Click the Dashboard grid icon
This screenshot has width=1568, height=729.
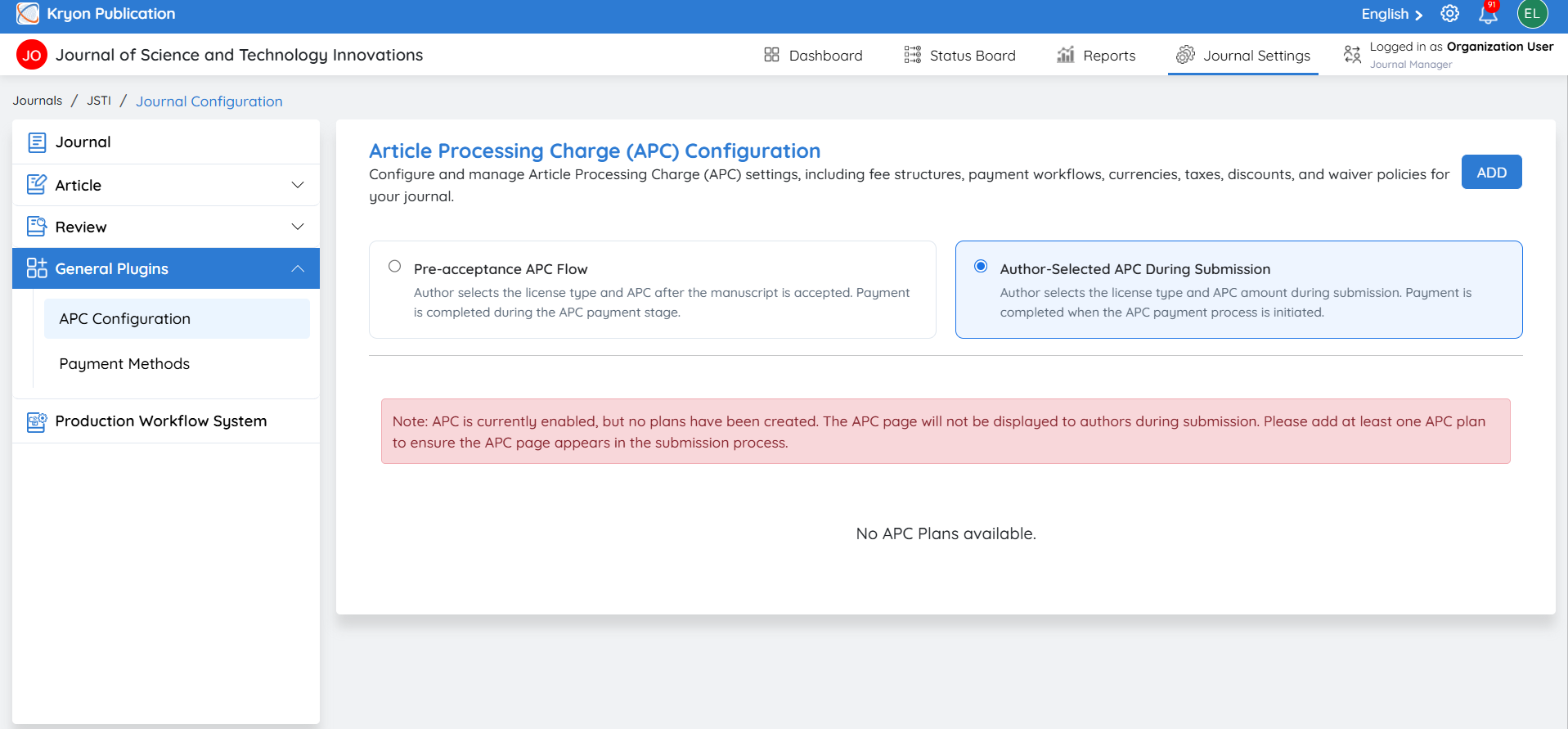click(771, 55)
